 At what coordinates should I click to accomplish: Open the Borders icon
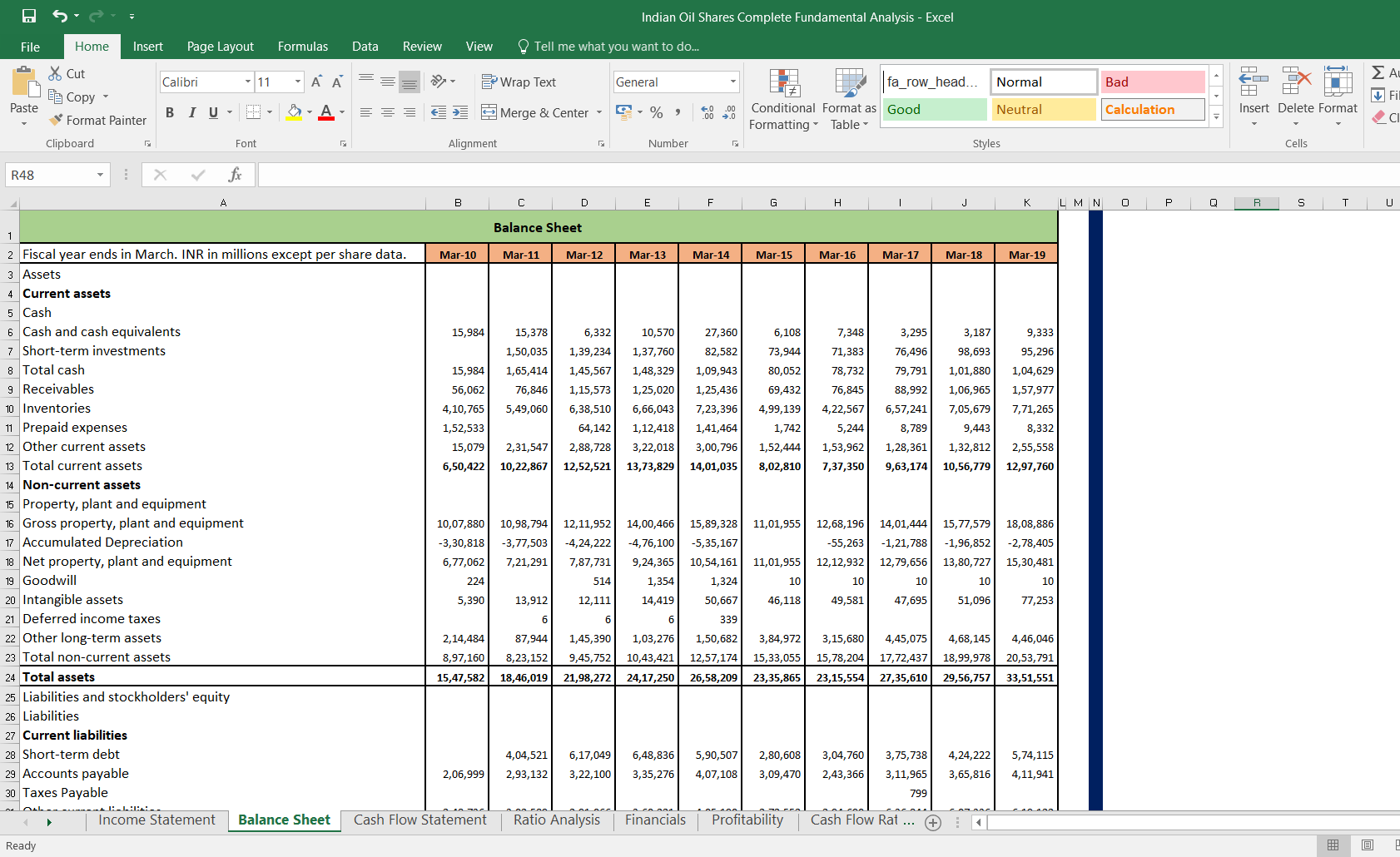254,112
